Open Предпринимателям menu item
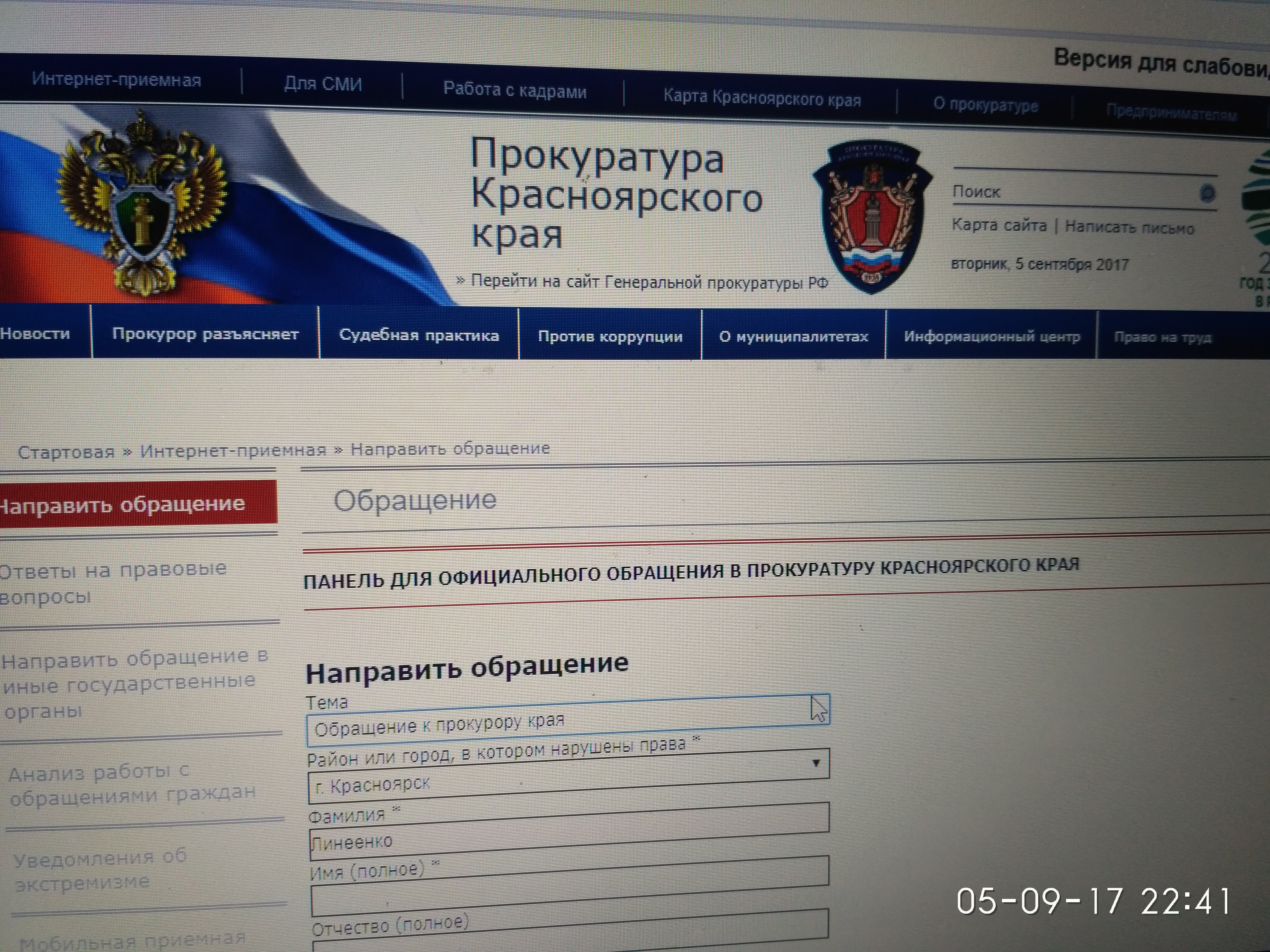1270x952 pixels. click(1171, 113)
